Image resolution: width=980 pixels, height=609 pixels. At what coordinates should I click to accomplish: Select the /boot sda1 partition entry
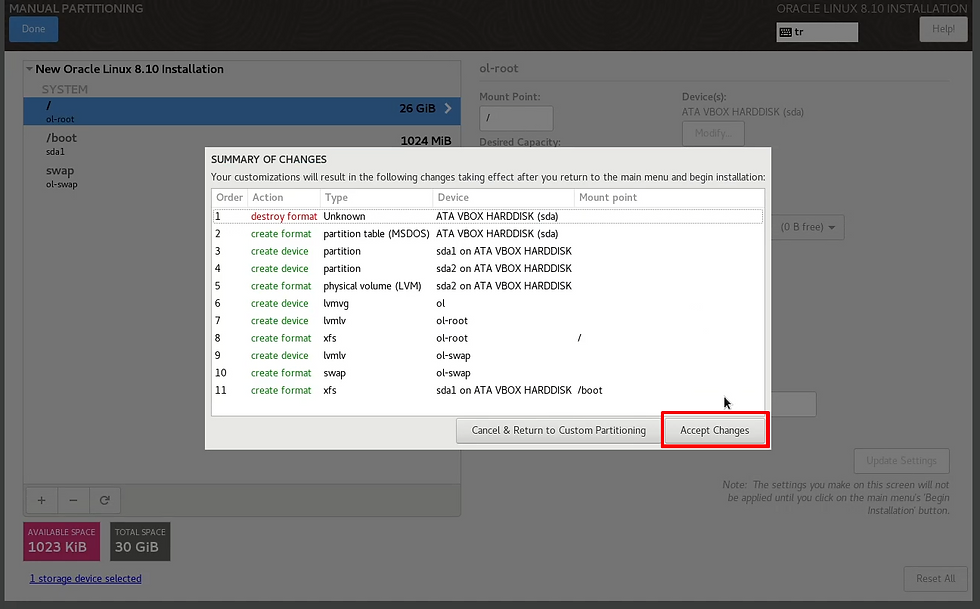[242, 144]
